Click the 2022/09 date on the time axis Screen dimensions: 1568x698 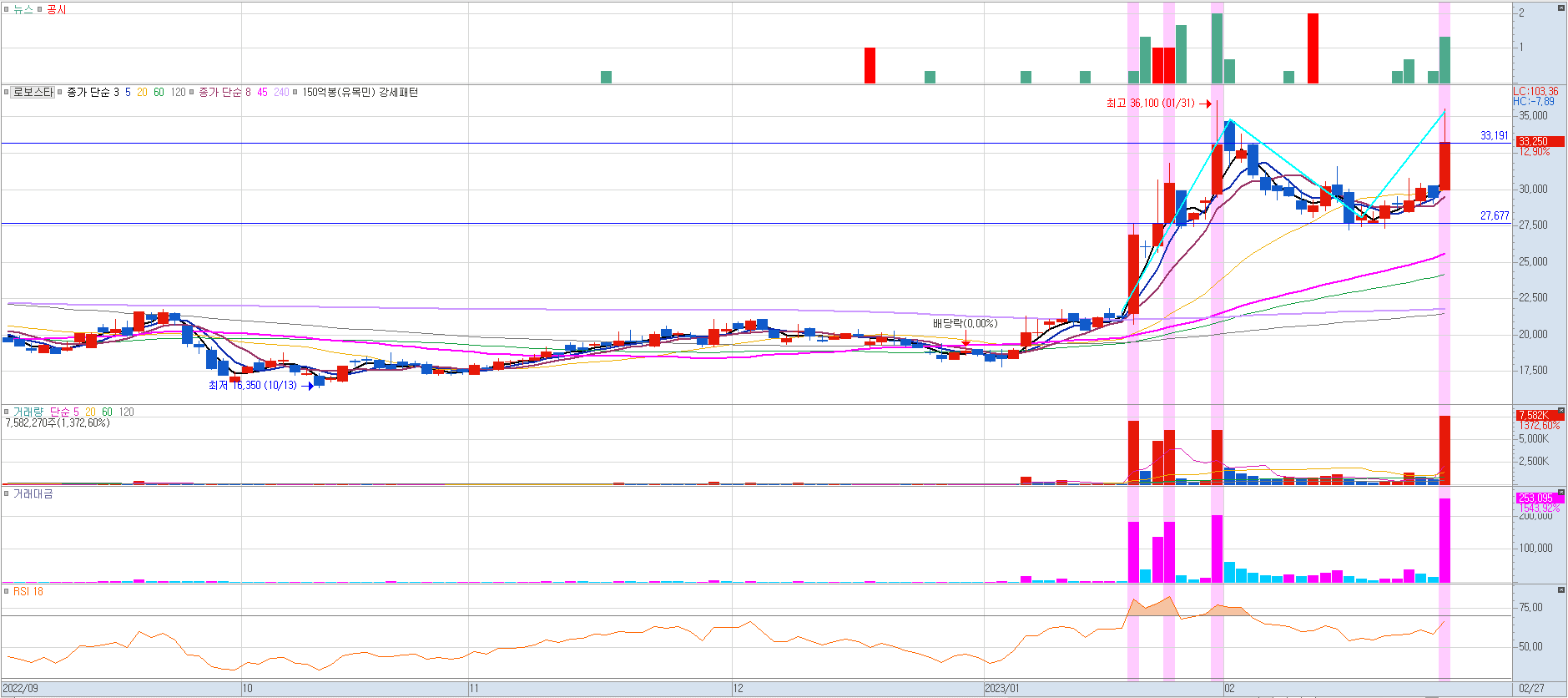(21, 689)
